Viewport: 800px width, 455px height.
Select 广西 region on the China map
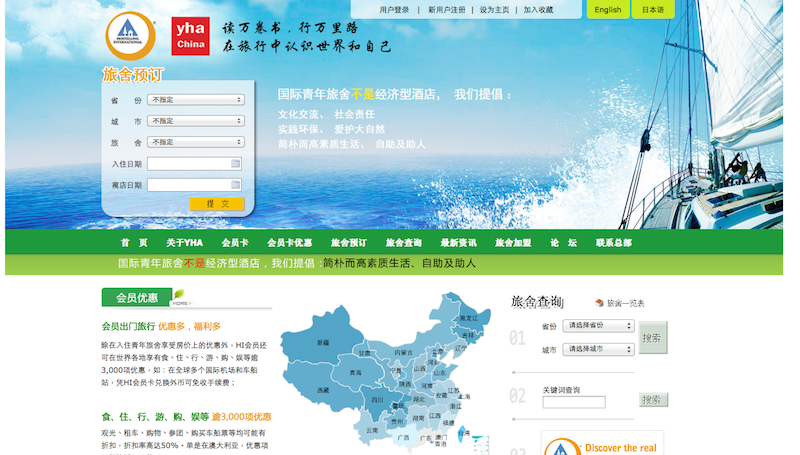tap(403, 438)
